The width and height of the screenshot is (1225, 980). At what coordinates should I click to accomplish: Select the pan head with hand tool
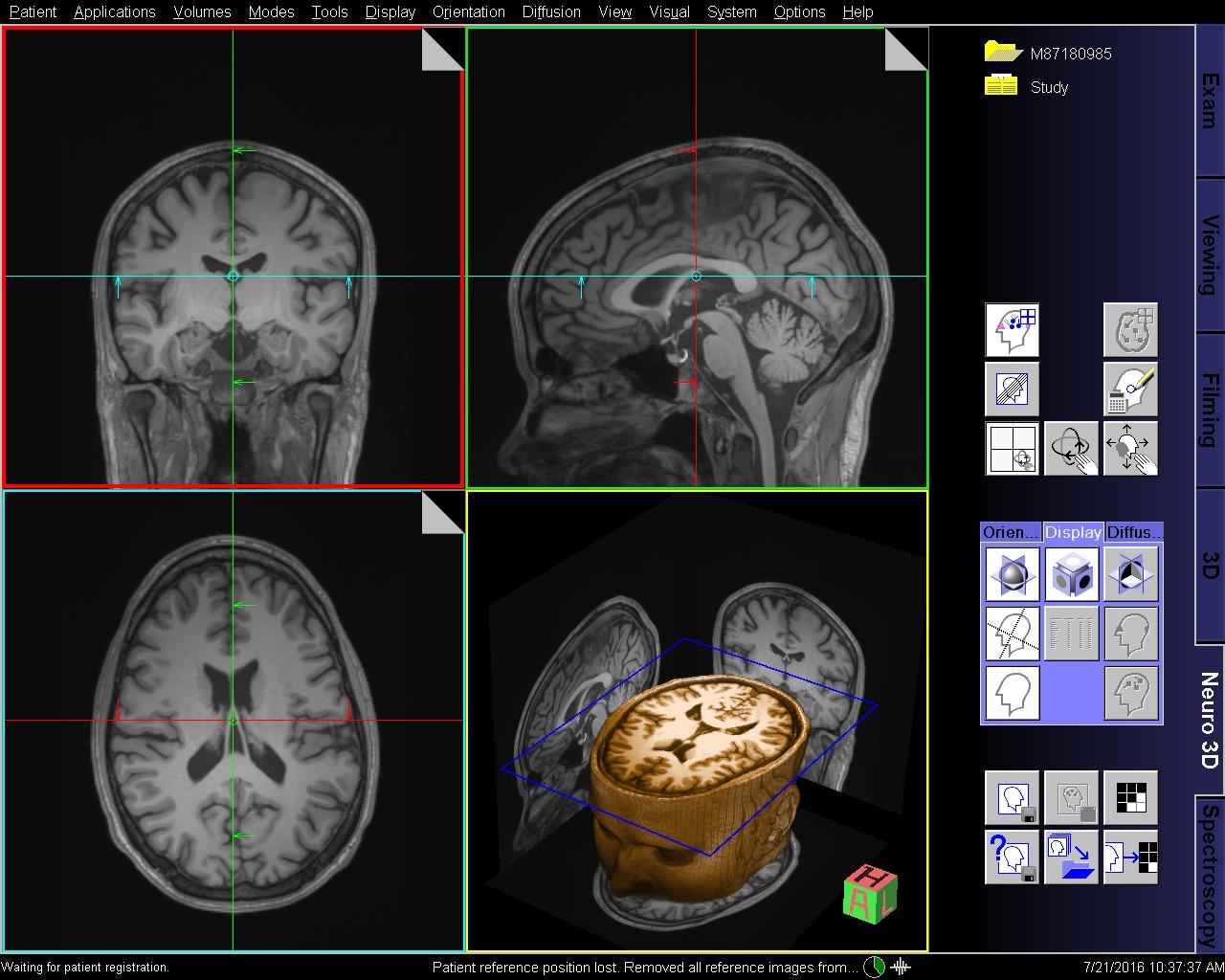point(1130,449)
